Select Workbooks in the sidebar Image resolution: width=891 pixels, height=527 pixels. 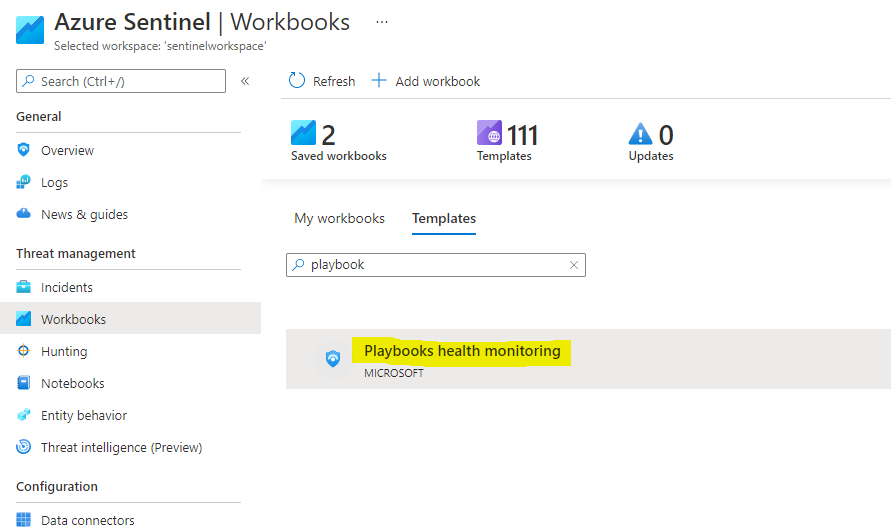pos(130,318)
